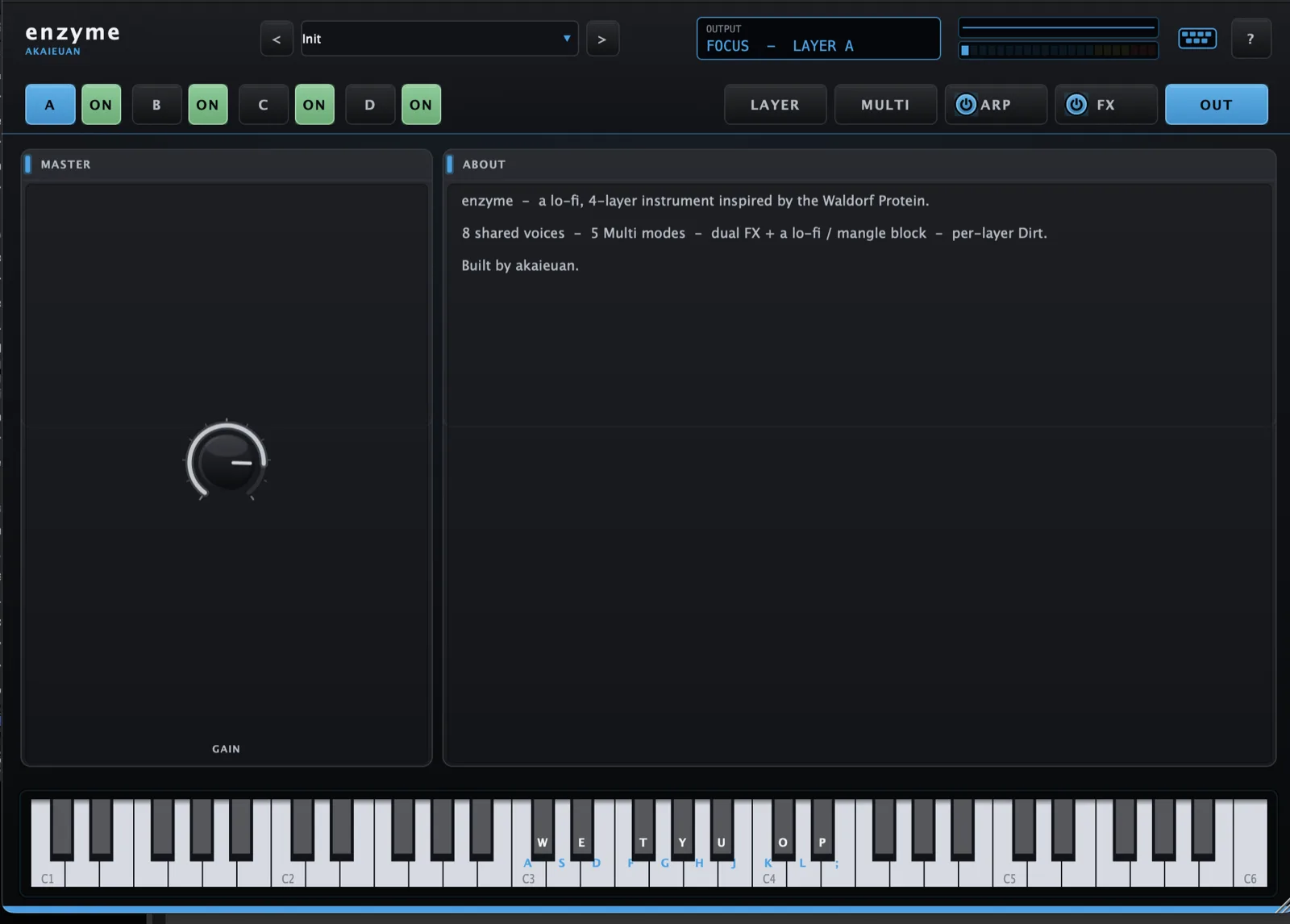Click the enzyme logo
The image size is (1290, 924).
coord(73,32)
